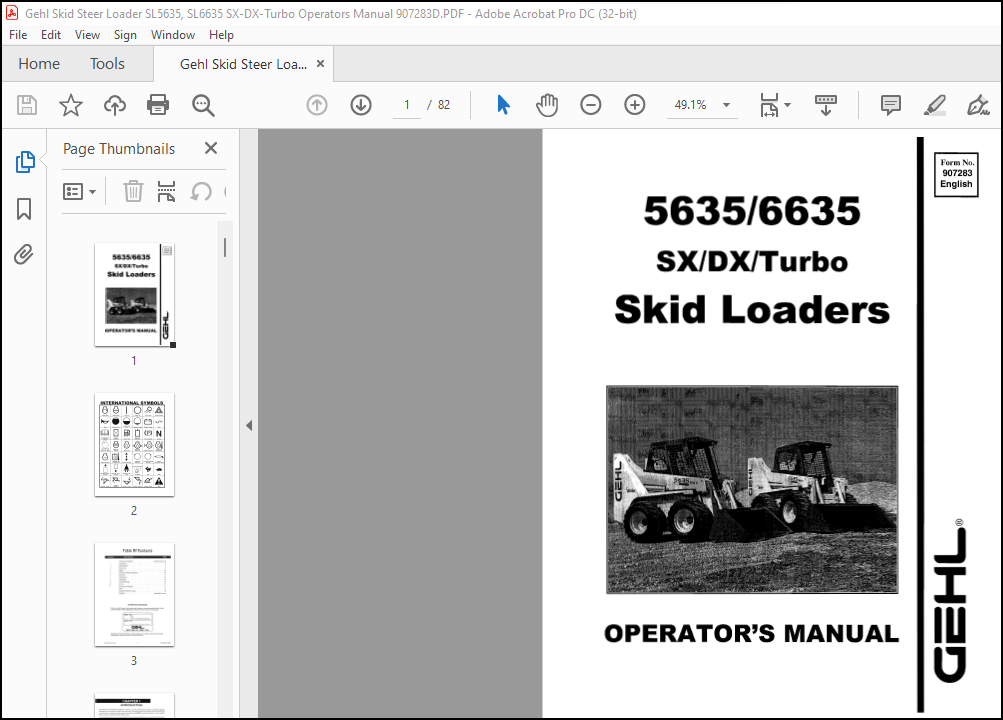Viewport: 1003px width, 720px height.
Task: Click the current page number field
Action: (x=407, y=105)
